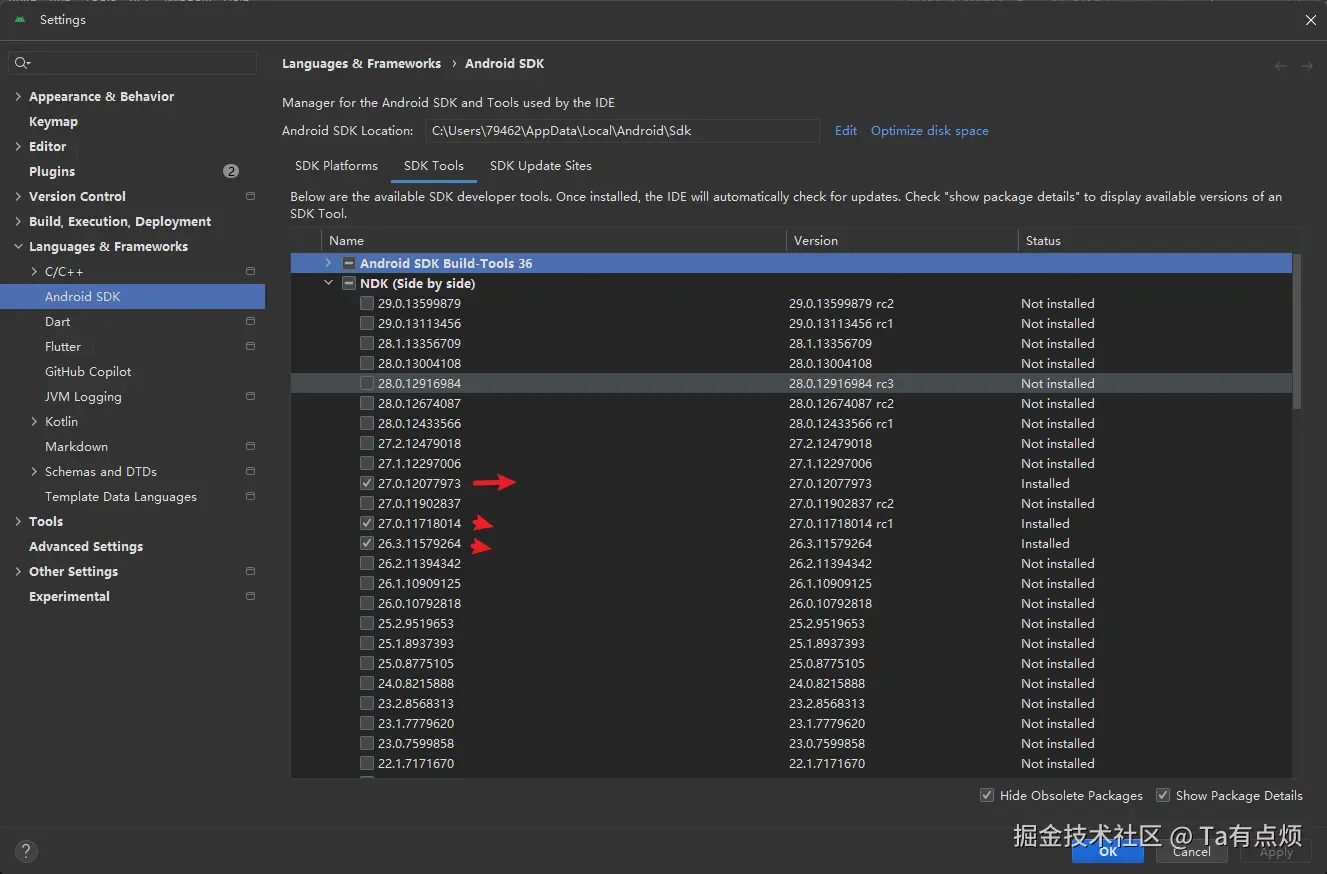1327x874 pixels.
Task: Click the help question-mark icon at bottom left
Action: (x=26, y=851)
